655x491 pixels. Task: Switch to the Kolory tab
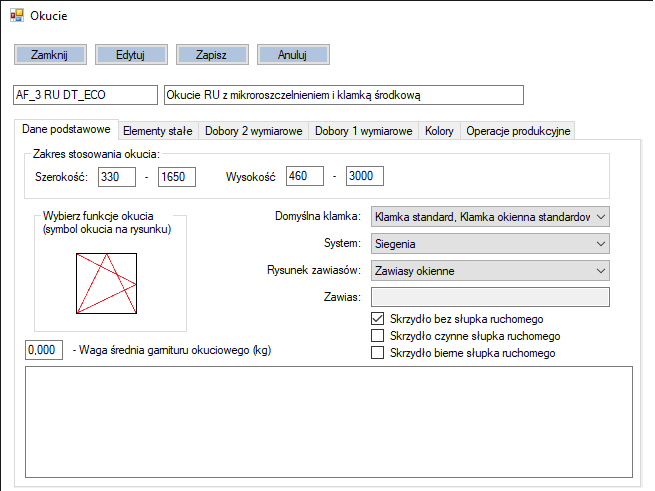click(x=439, y=131)
